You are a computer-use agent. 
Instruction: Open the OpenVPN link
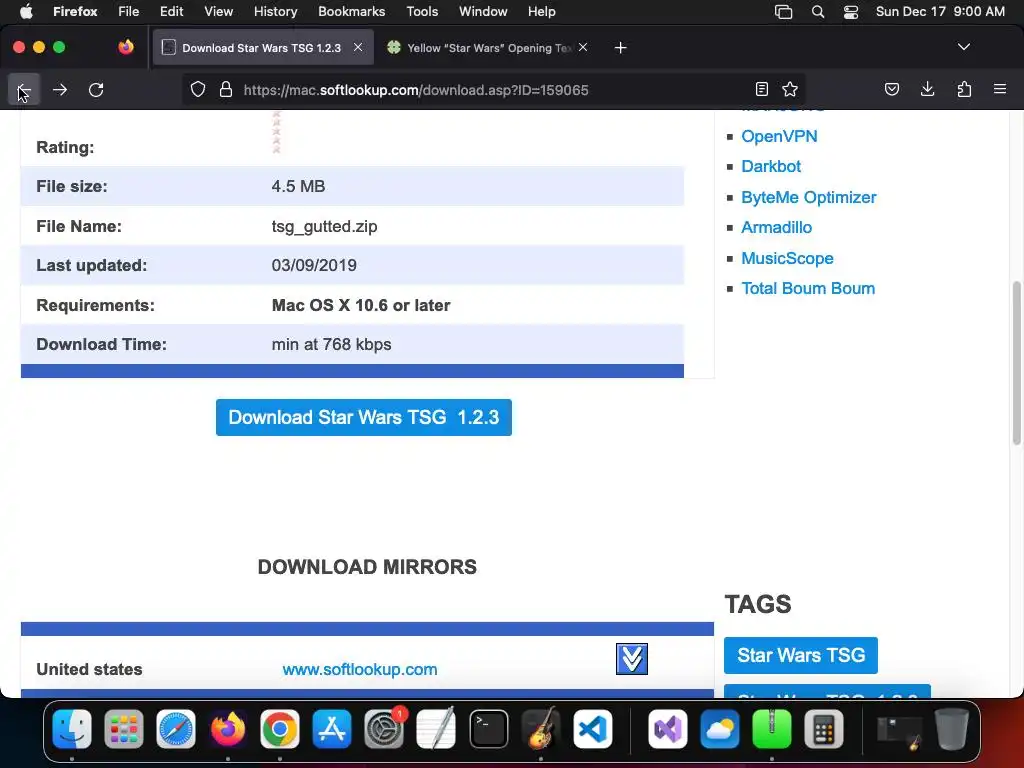pyautogui.click(x=779, y=136)
